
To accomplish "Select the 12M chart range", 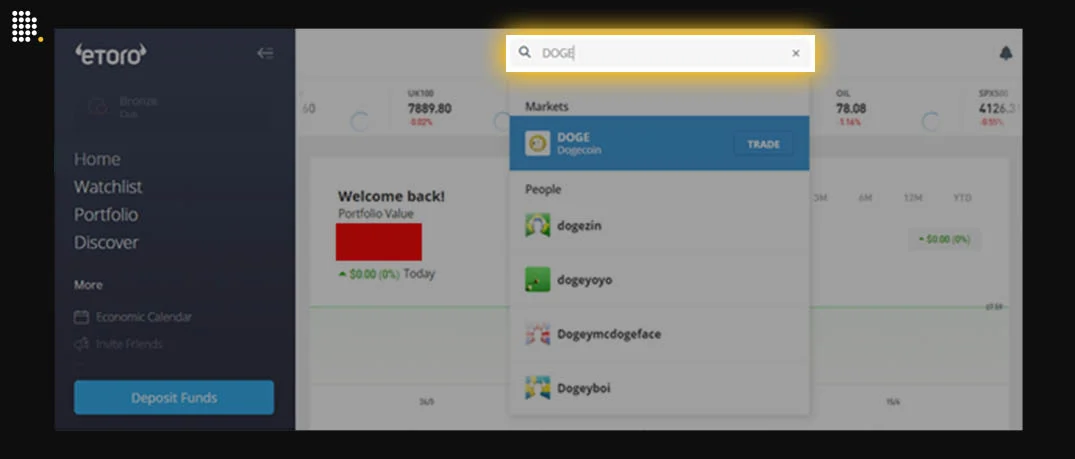I will pos(913,198).
